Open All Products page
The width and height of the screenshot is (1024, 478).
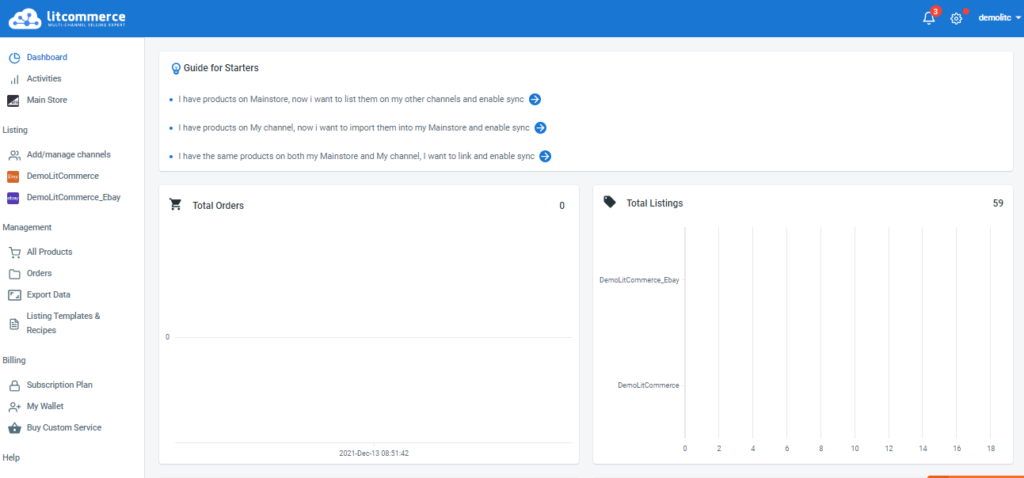(49, 252)
